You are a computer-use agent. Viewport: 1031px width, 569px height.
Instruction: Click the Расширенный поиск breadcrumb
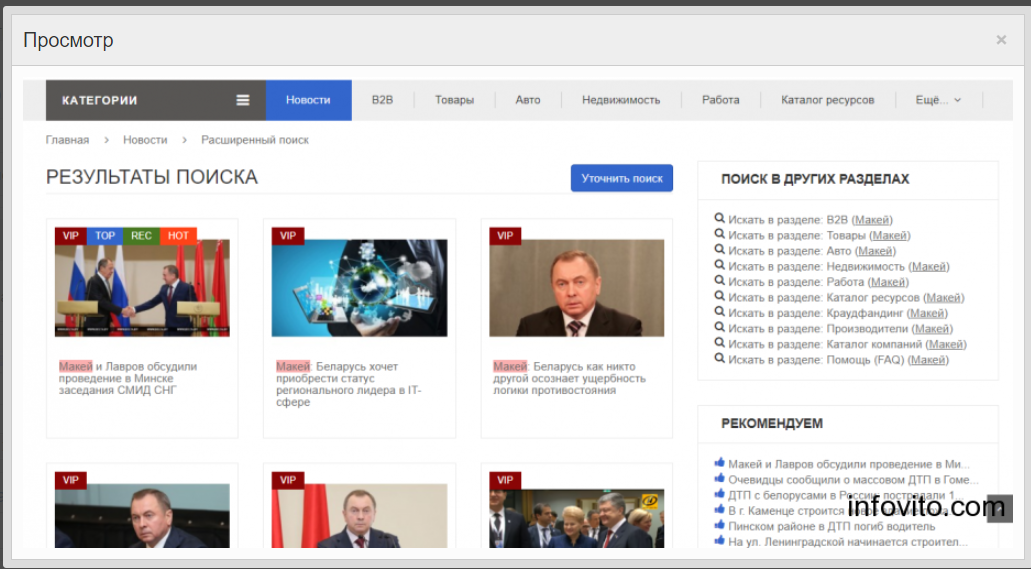point(255,139)
